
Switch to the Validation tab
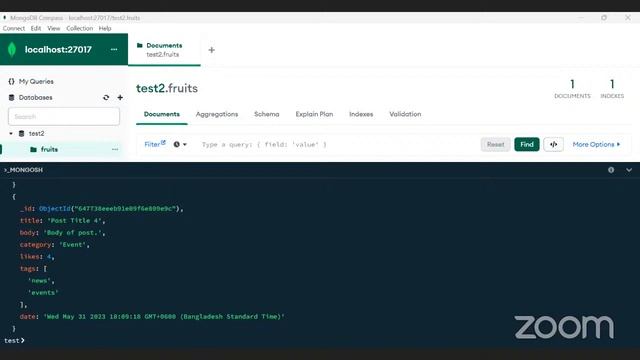(405, 114)
